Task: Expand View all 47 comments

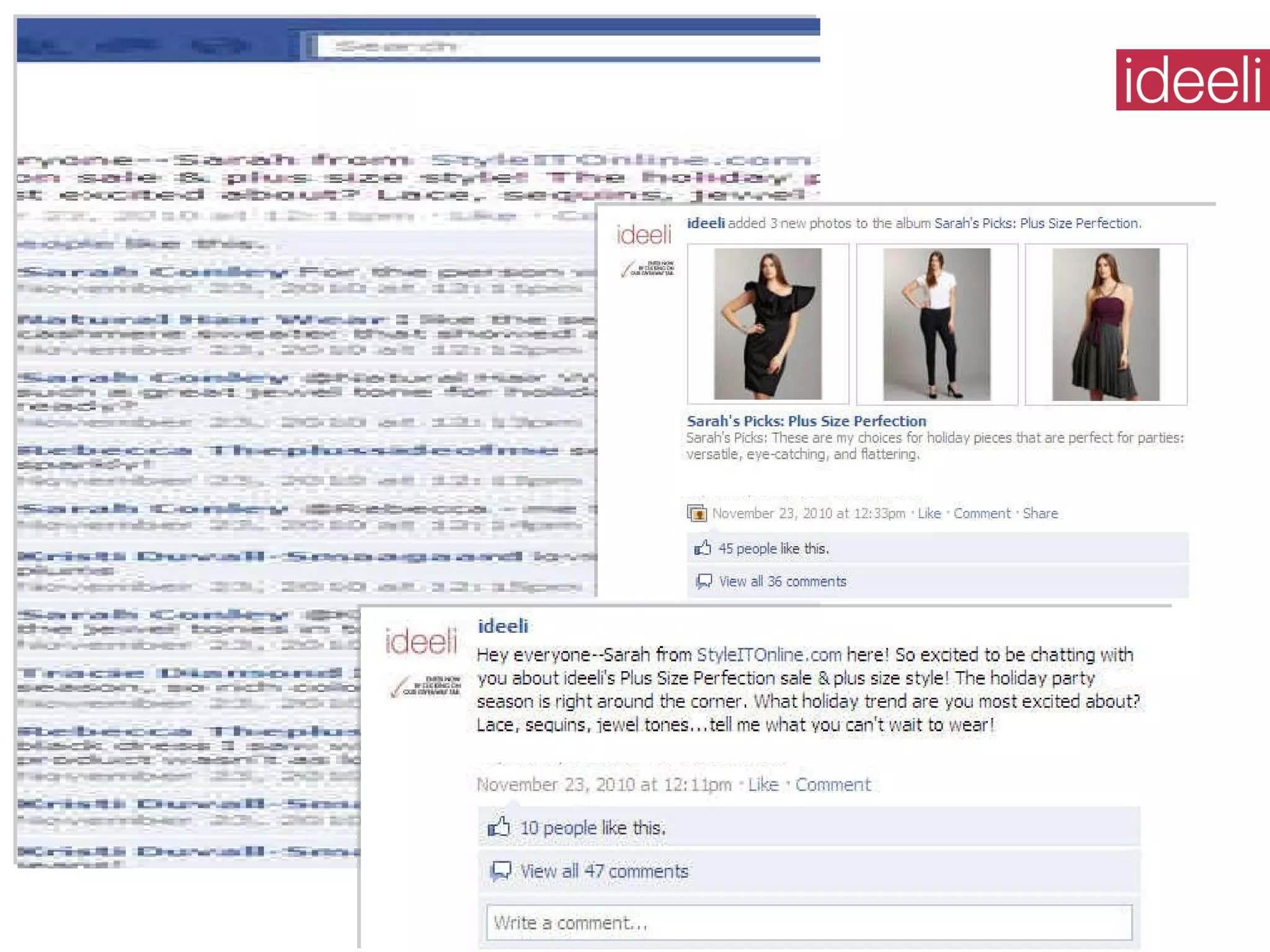Action: pos(604,871)
